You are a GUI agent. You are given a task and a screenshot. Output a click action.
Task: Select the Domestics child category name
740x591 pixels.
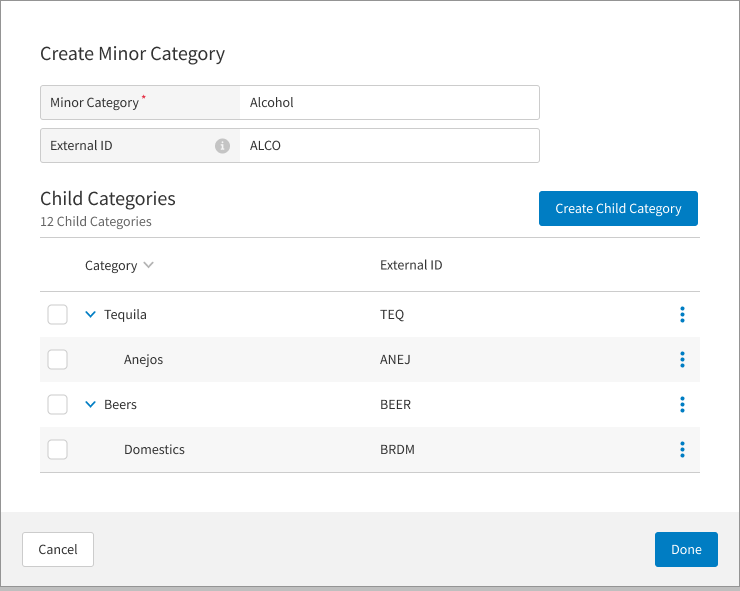click(154, 450)
